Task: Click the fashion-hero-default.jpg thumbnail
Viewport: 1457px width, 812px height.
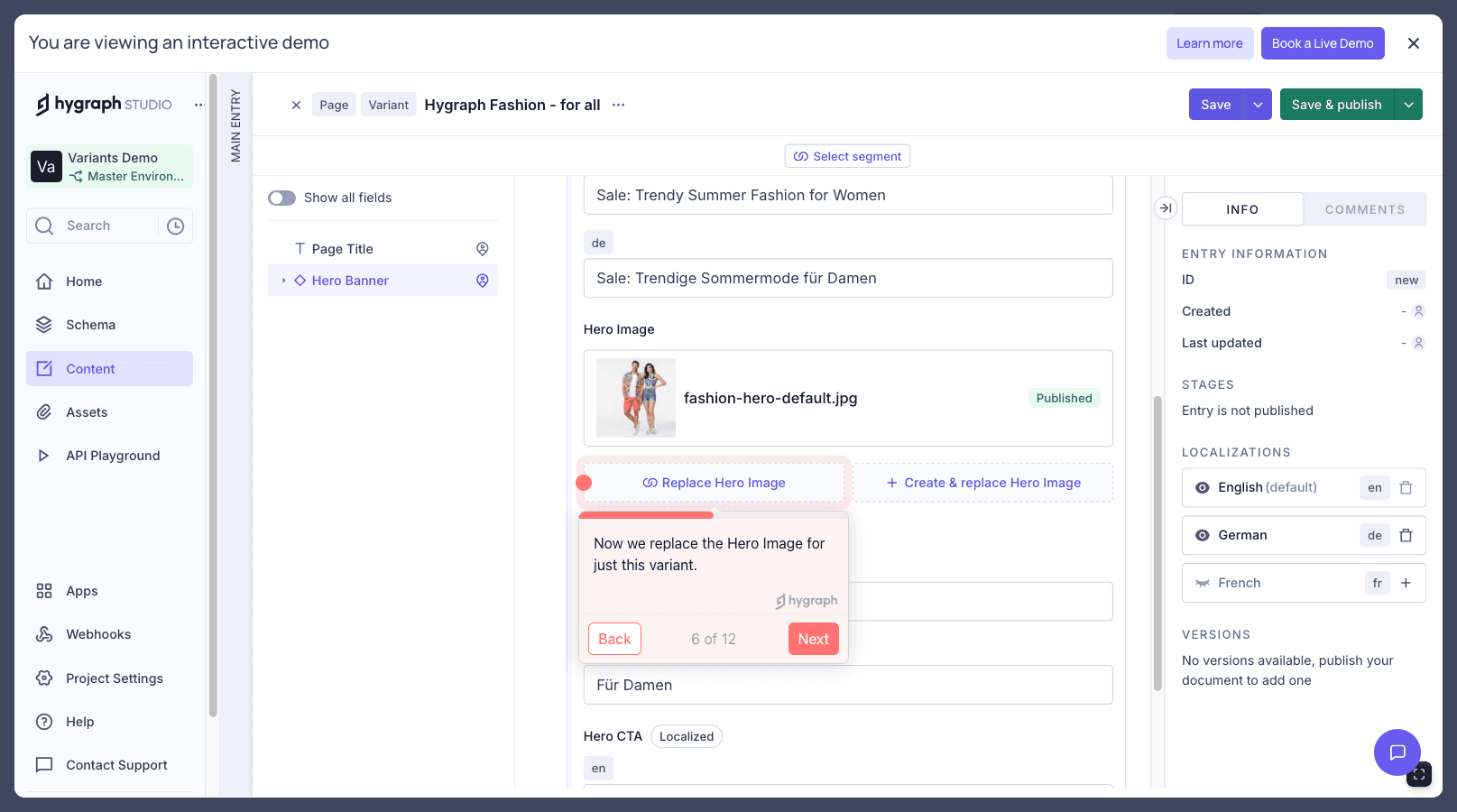Action: (x=636, y=398)
